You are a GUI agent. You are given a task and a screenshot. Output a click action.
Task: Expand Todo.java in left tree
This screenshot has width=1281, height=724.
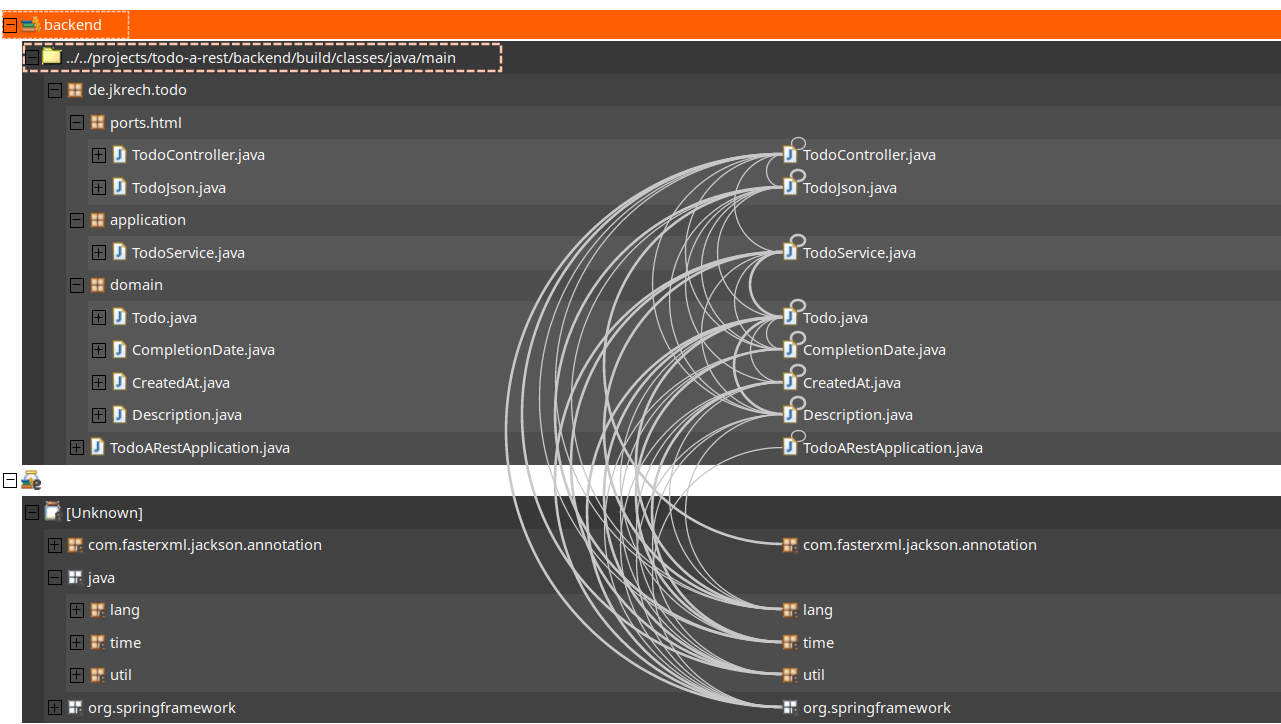click(98, 318)
